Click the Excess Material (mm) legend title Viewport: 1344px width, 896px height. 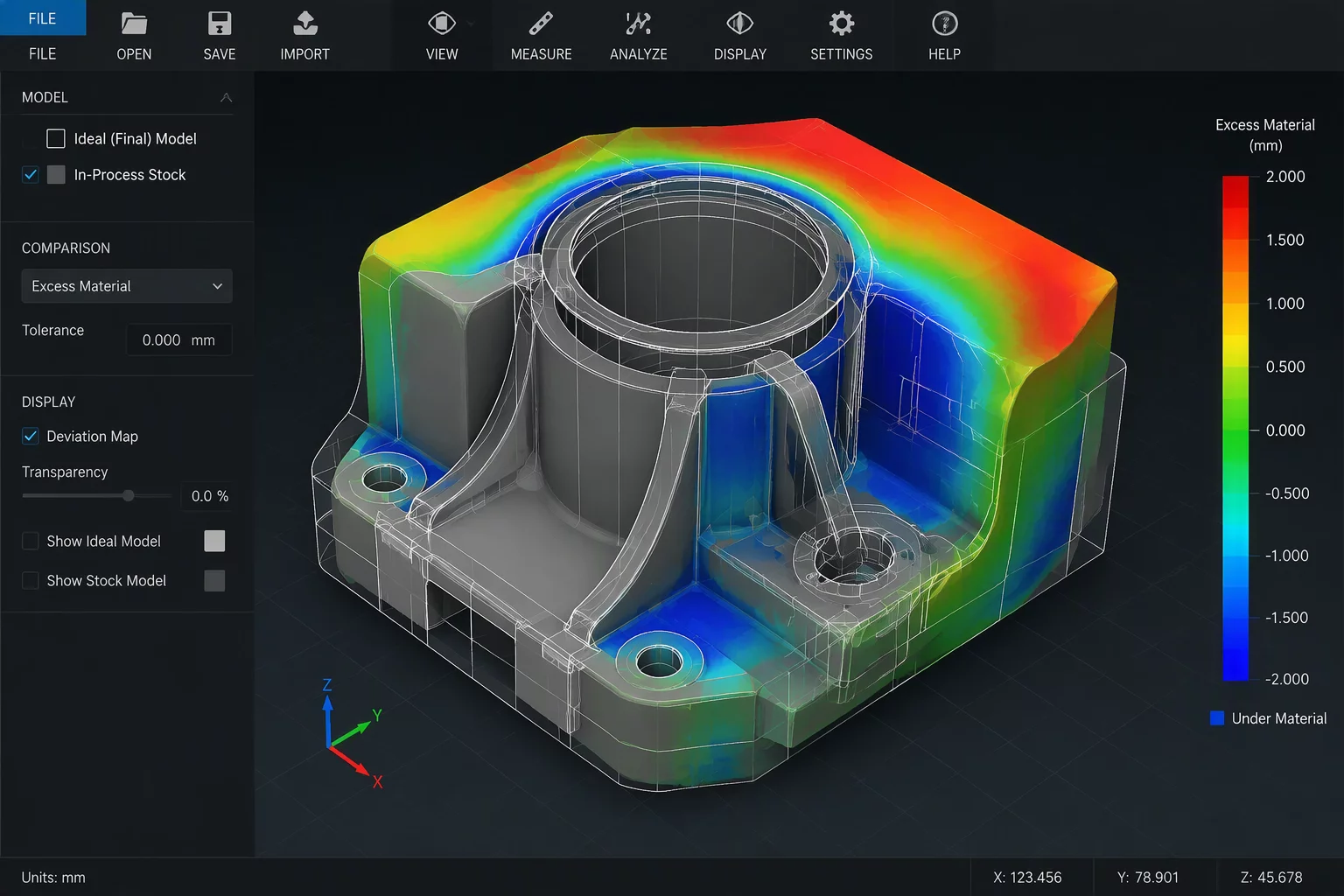pos(1265,135)
